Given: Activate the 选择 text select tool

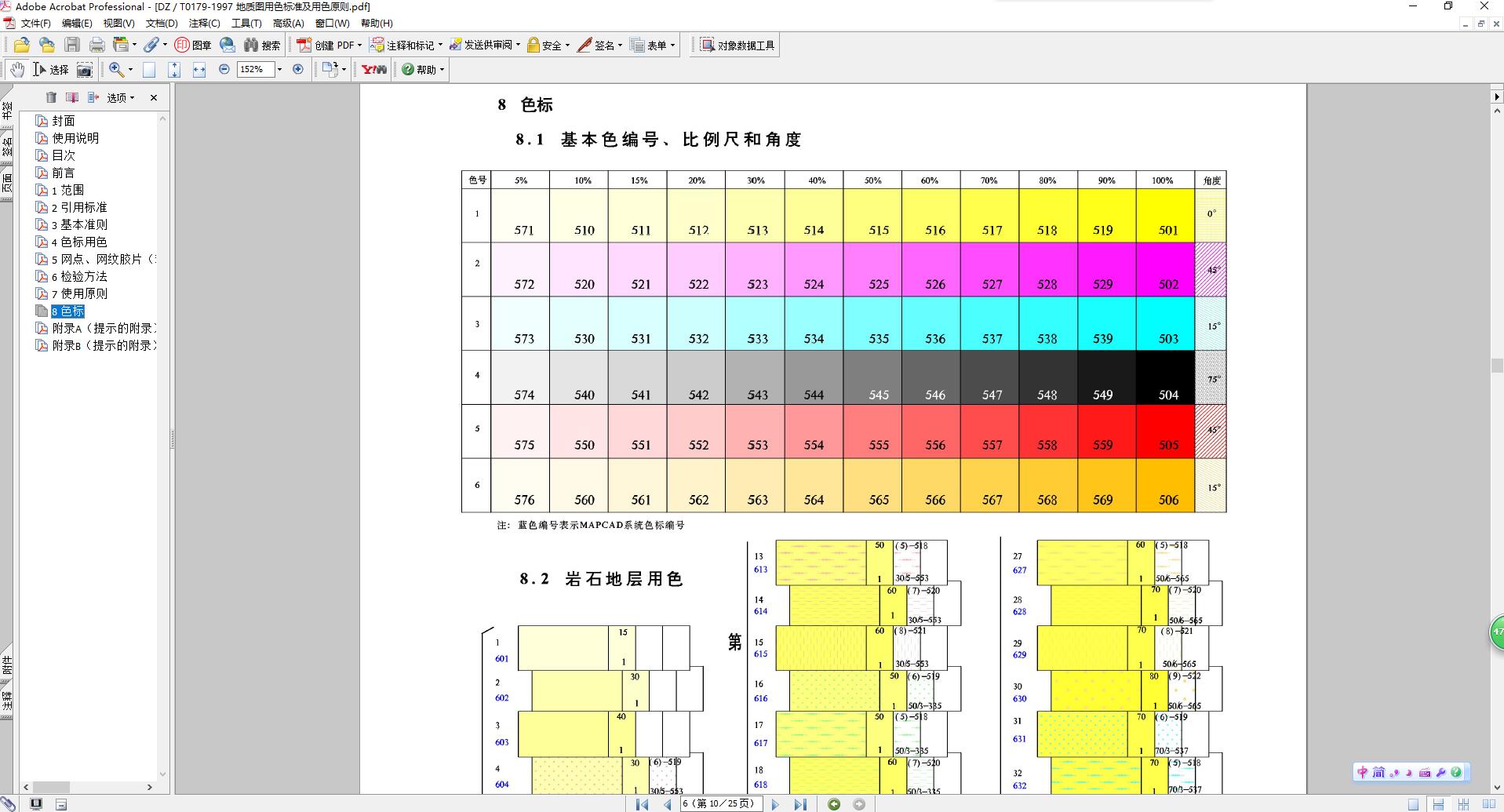Looking at the screenshot, I should (51, 70).
